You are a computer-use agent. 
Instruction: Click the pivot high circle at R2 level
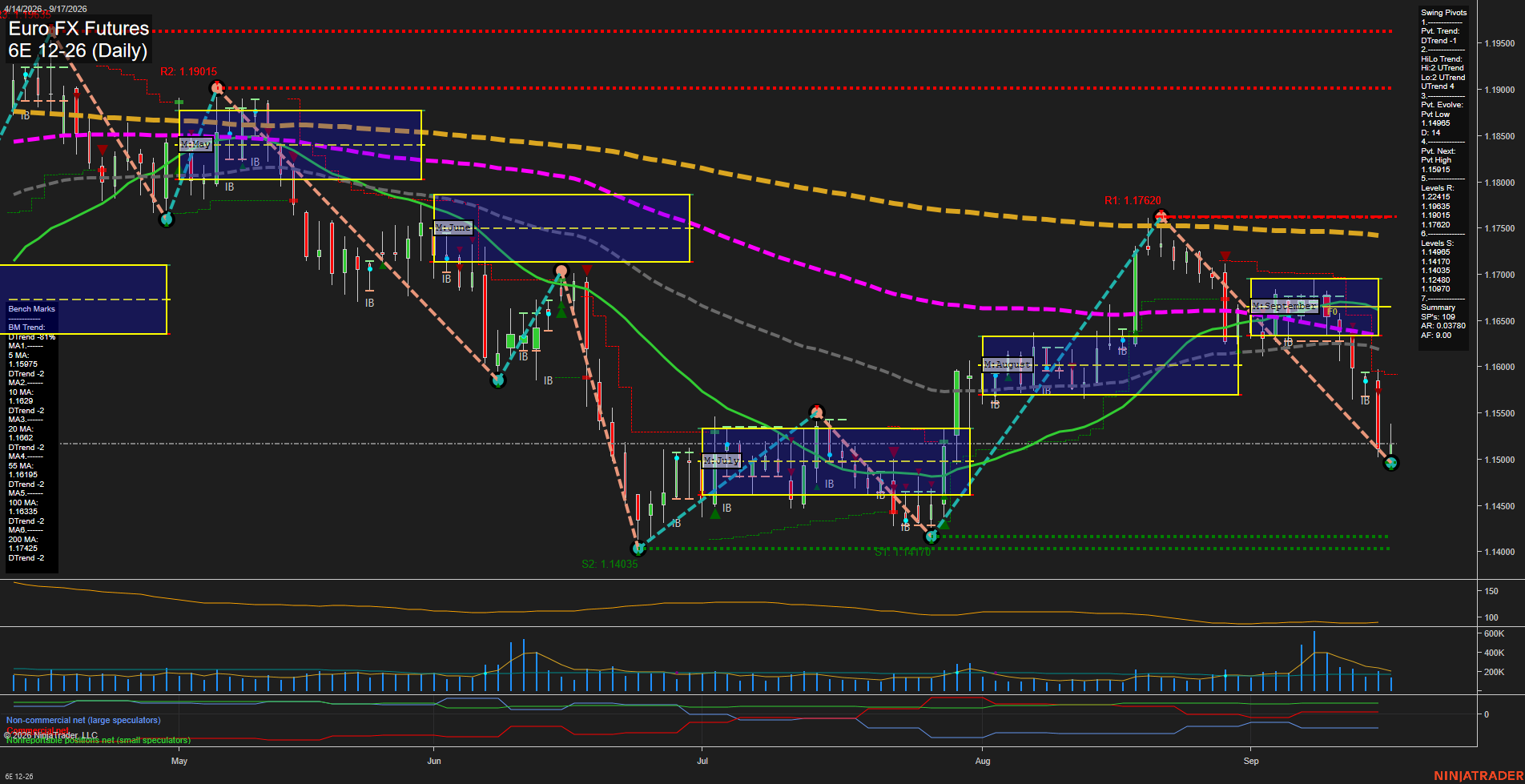pos(216,88)
